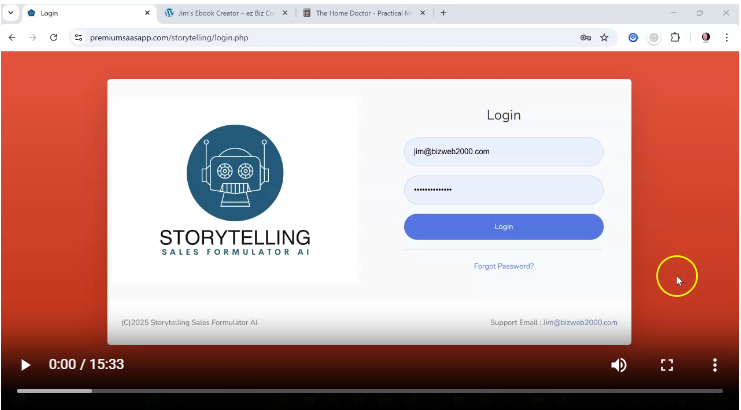Mute the video volume speaker icon
741x410 pixels.
coord(618,365)
